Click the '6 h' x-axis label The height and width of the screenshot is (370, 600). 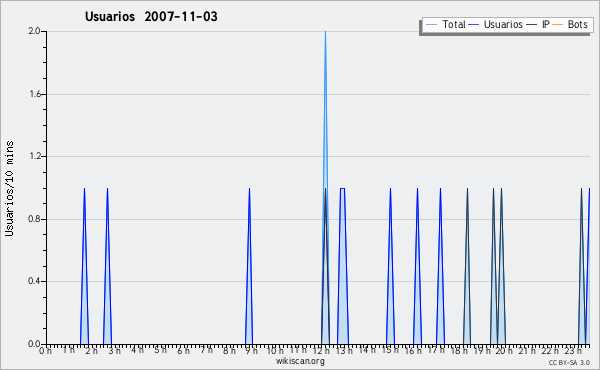tap(183, 351)
